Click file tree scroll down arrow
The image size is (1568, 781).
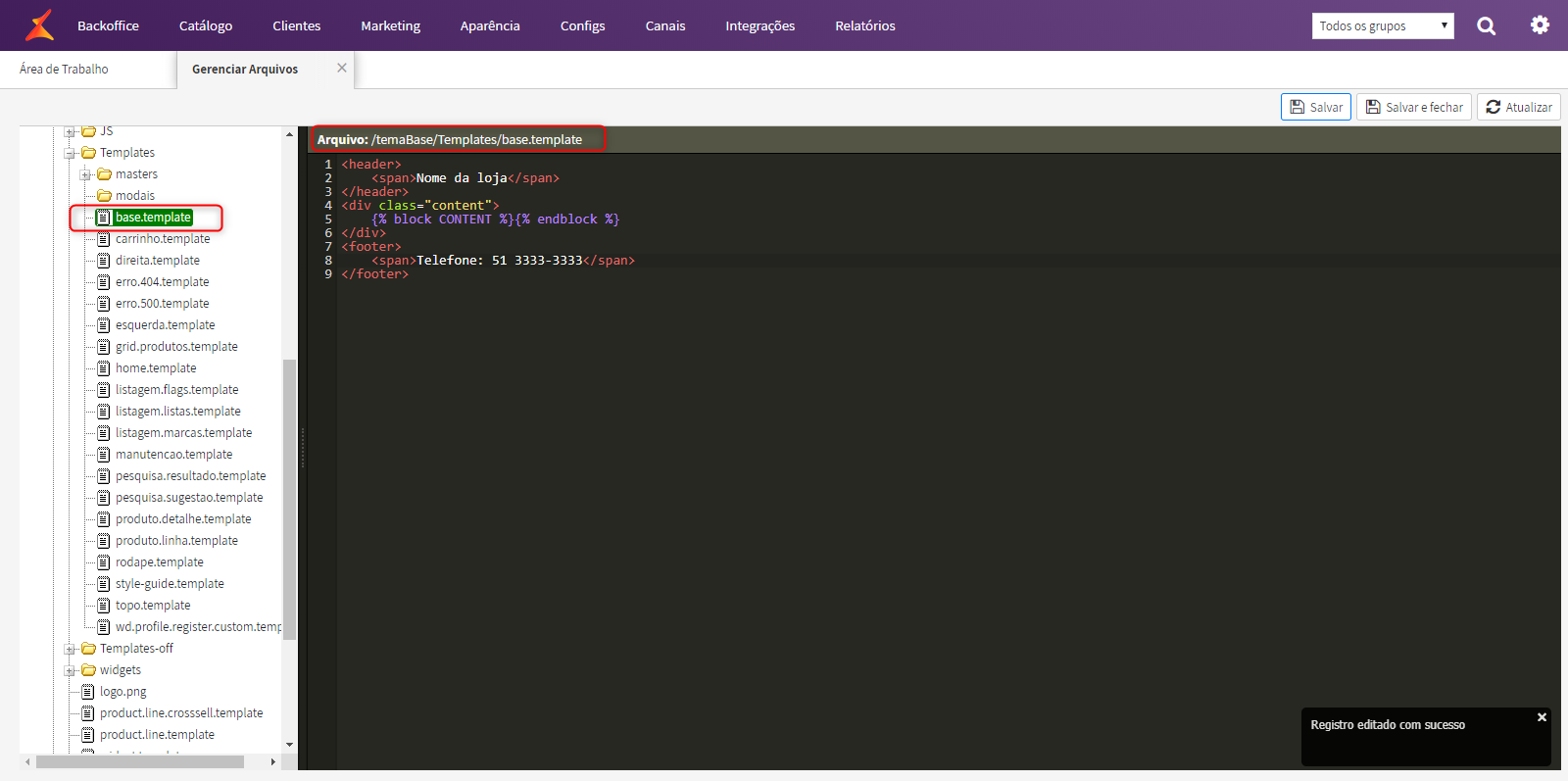[x=289, y=745]
